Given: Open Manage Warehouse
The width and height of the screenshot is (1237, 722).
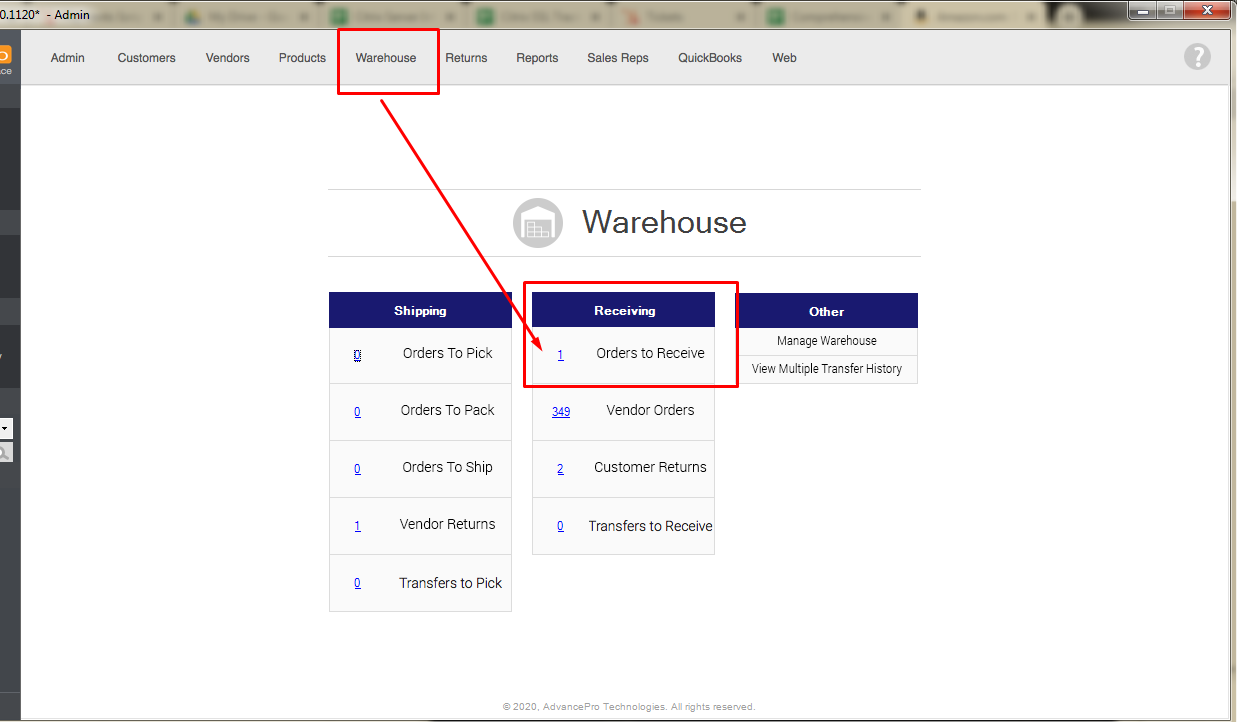Looking at the screenshot, I should (x=827, y=341).
